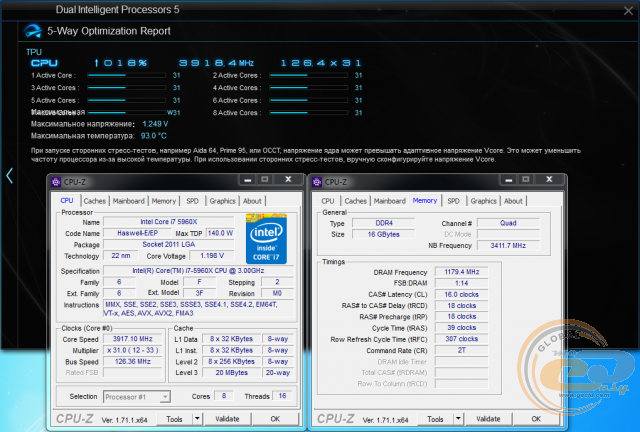Open the About tab in left CPU-Z window
The height and width of the screenshot is (432, 640).
(252, 201)
